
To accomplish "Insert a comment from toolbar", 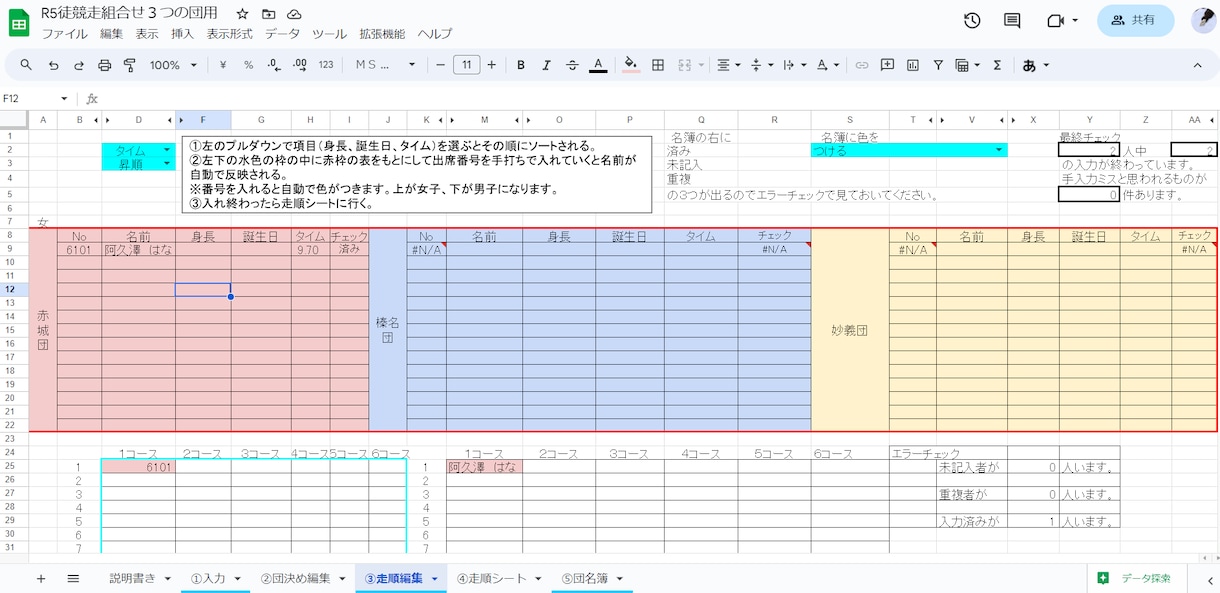I will 887,65.
